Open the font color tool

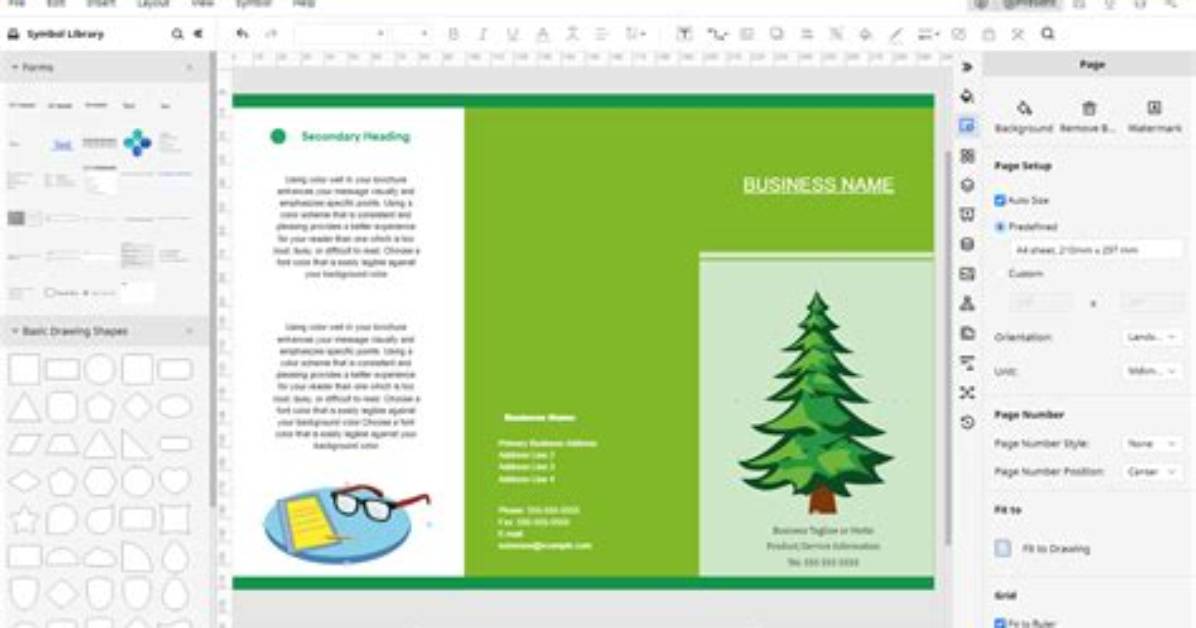542,34
